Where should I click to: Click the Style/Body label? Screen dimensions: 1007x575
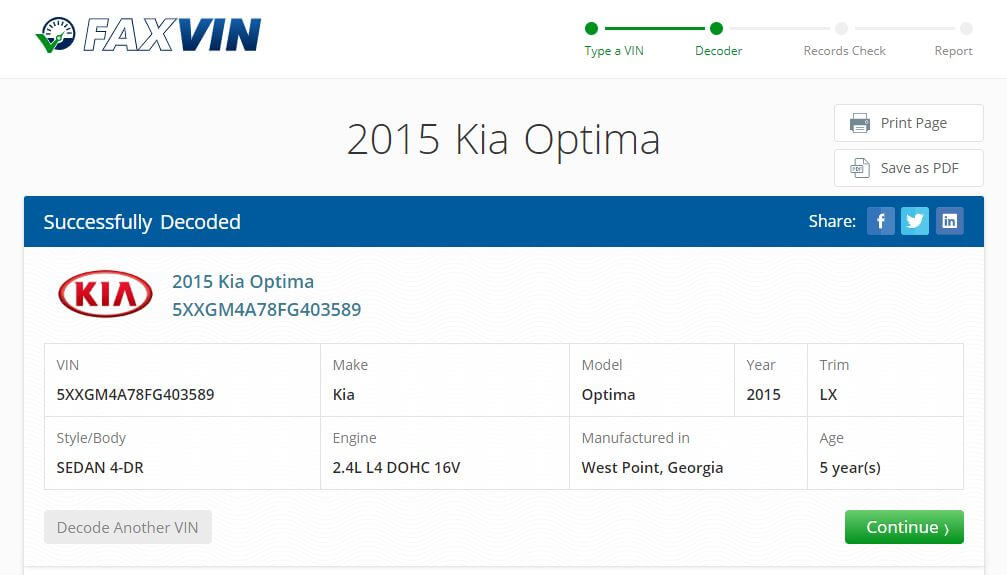(91, 438)
